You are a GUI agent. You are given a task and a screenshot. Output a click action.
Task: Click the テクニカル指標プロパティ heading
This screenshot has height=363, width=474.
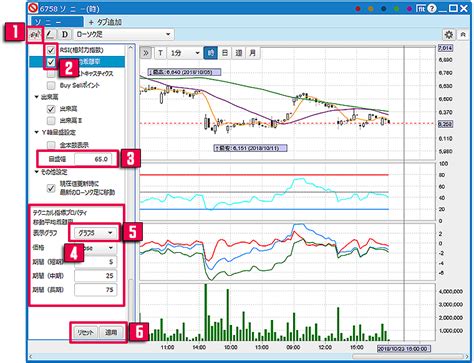coord(60,212)
